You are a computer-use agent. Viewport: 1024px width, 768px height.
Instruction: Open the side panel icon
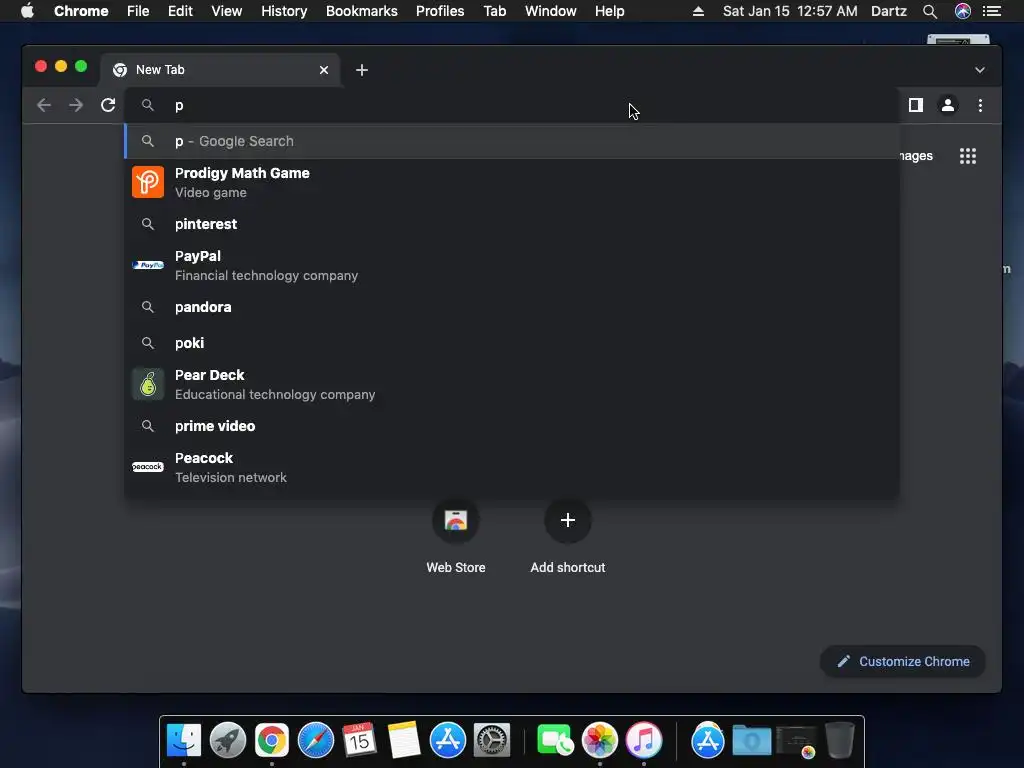pyautogui.click(x=916, y=105)
